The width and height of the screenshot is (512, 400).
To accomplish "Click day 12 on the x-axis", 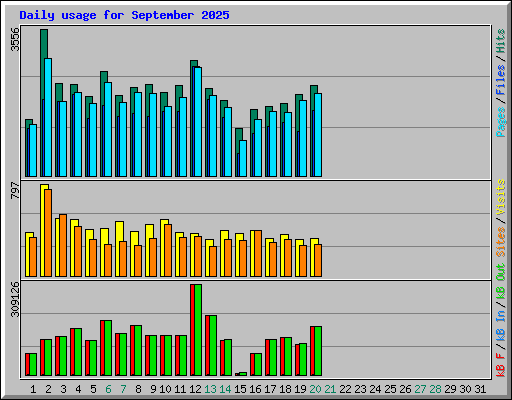I will (195, 389).
